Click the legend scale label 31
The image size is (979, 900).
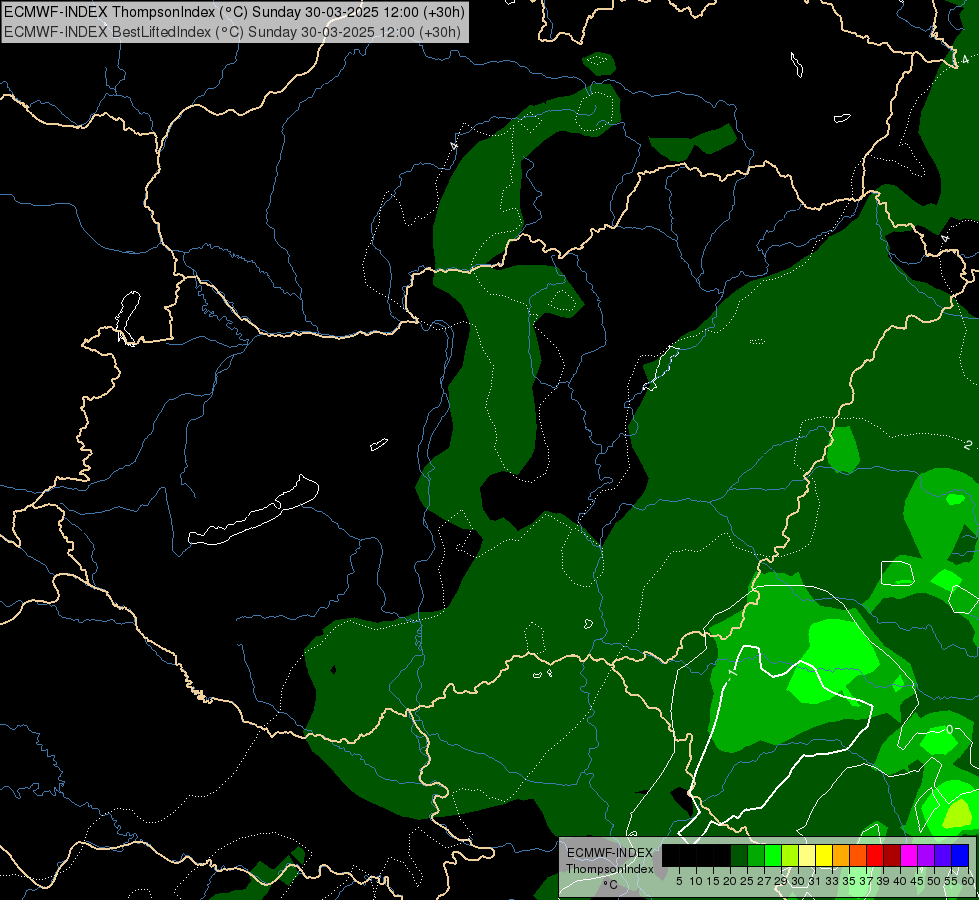(x=815, y=881)
